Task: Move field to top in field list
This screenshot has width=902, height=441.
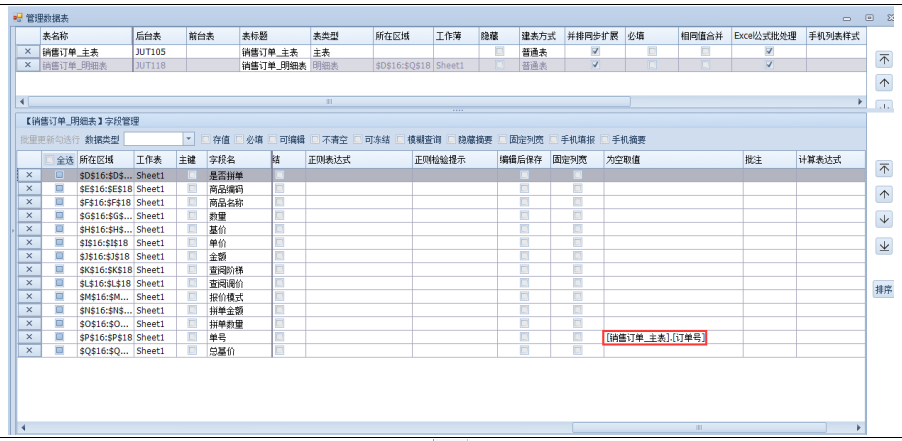Action: pos(884,169)
